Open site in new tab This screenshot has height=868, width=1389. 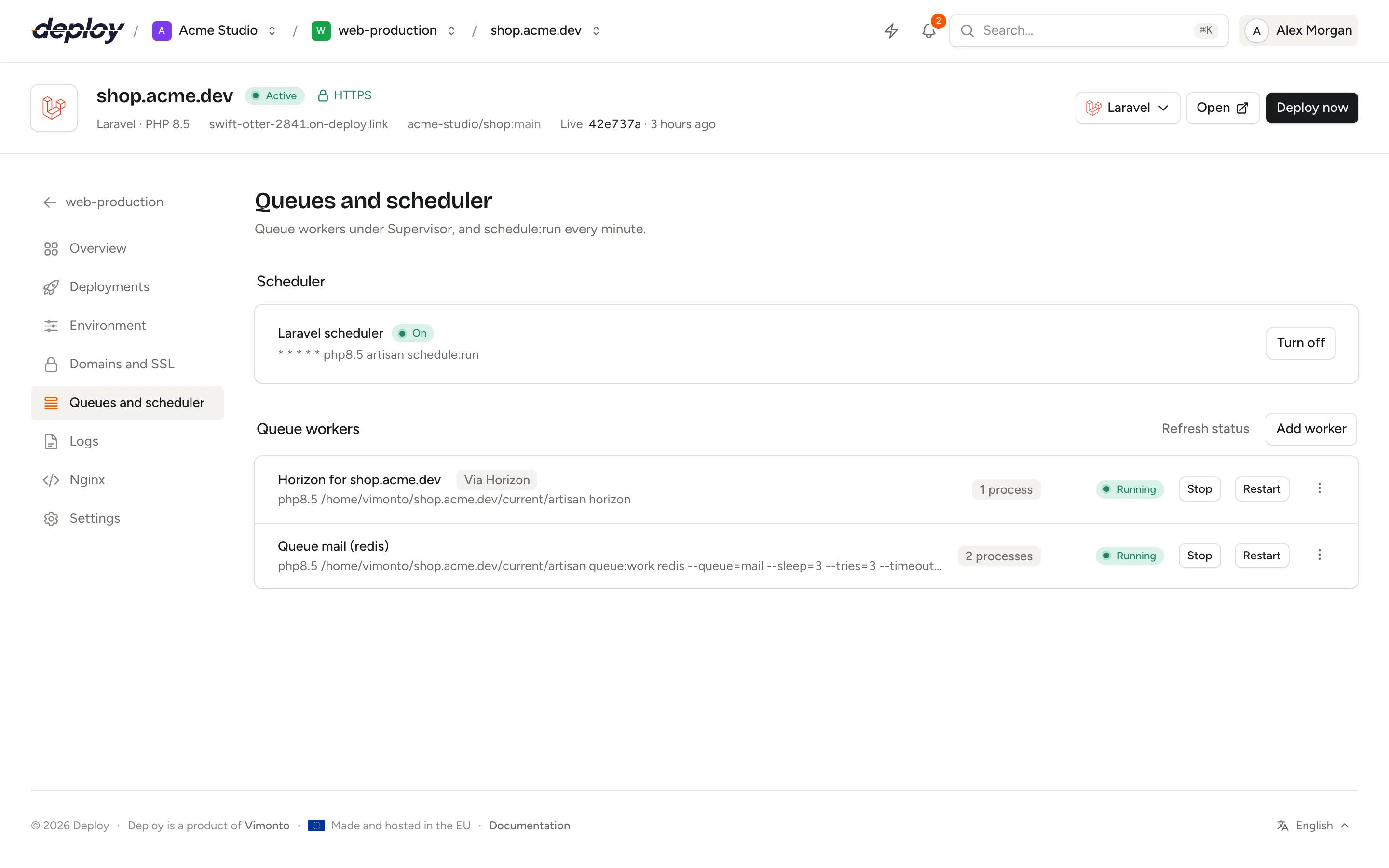(1223, 108)
